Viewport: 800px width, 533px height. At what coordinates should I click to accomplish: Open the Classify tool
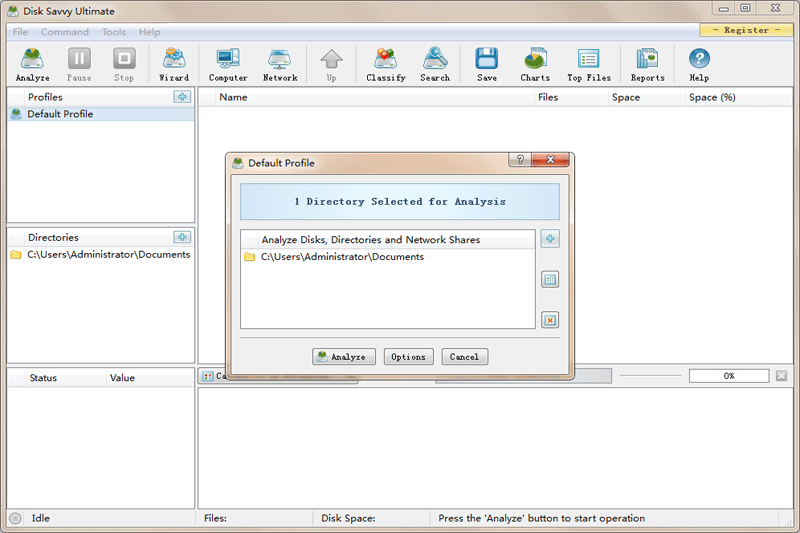click(386, 64)
